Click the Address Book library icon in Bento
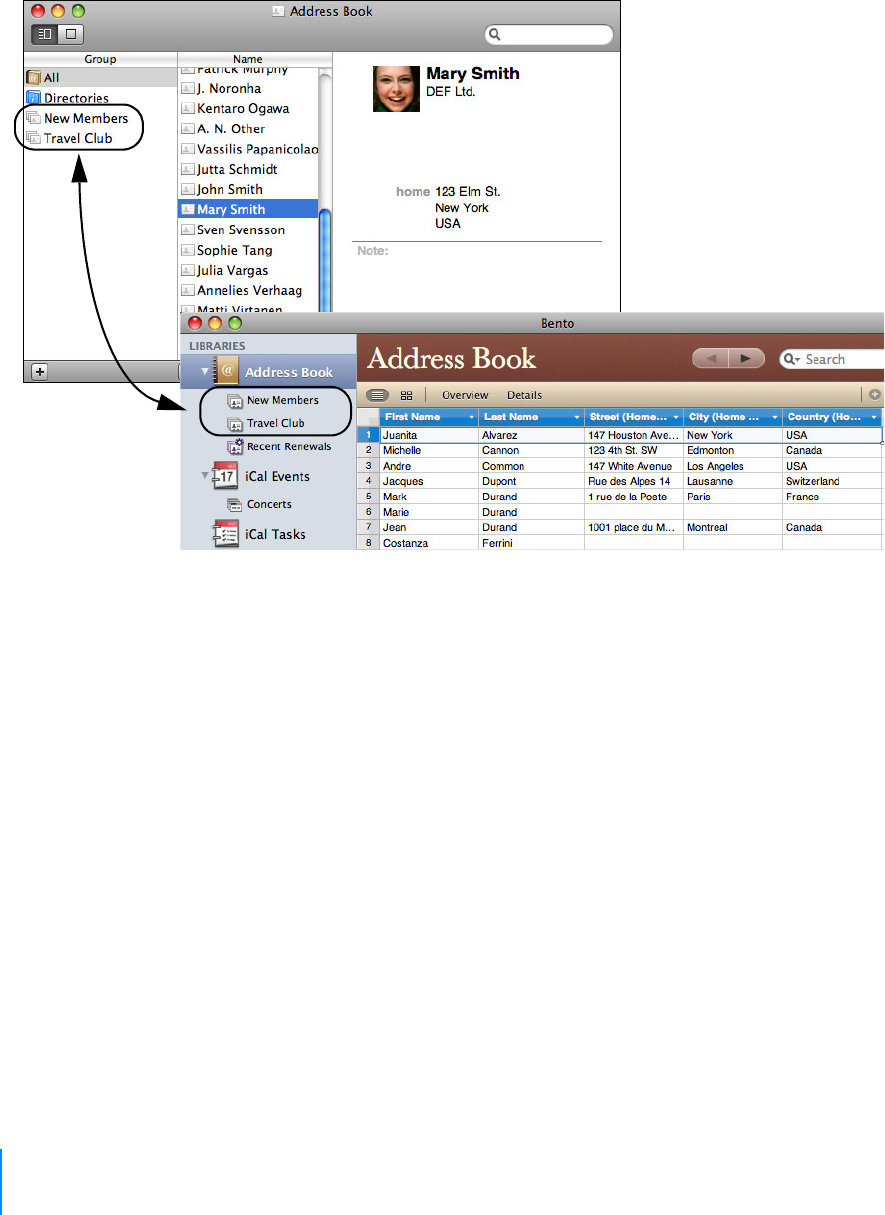 (x=227, y=372)
